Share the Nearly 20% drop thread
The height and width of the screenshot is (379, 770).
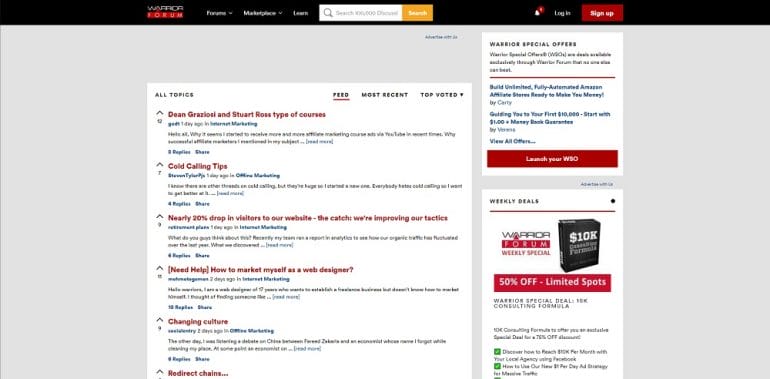click(x=202, y=256)
